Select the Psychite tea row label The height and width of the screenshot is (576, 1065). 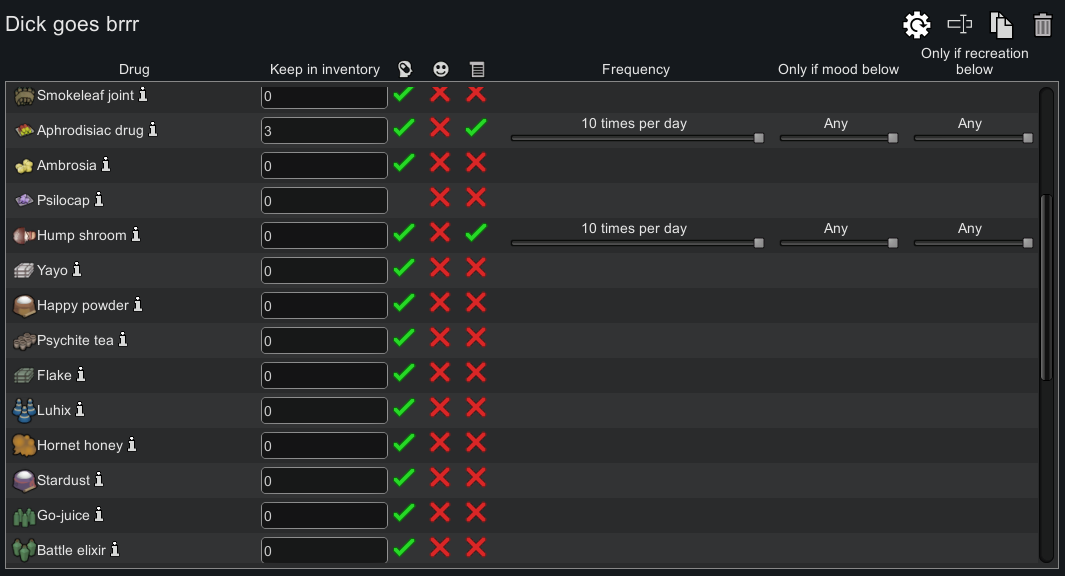[x=75, y=340]
